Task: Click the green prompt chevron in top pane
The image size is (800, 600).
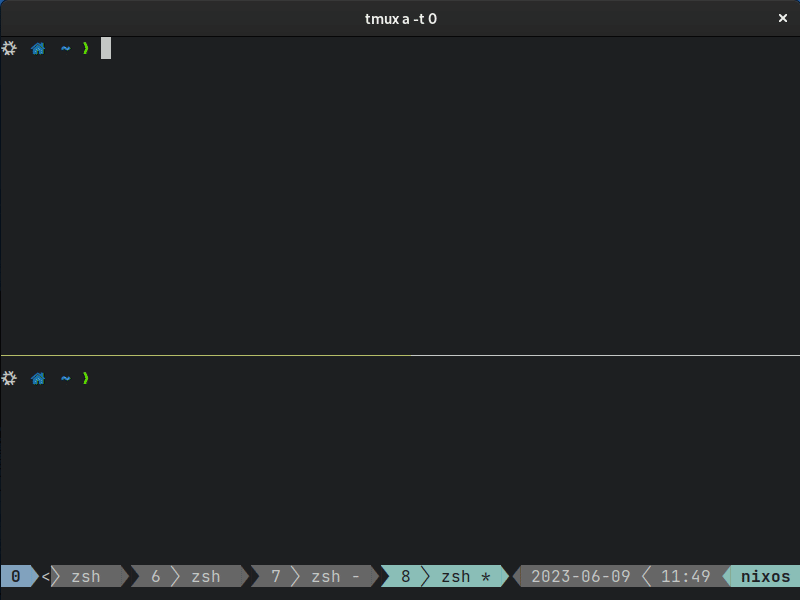Action: coord(85,48)
